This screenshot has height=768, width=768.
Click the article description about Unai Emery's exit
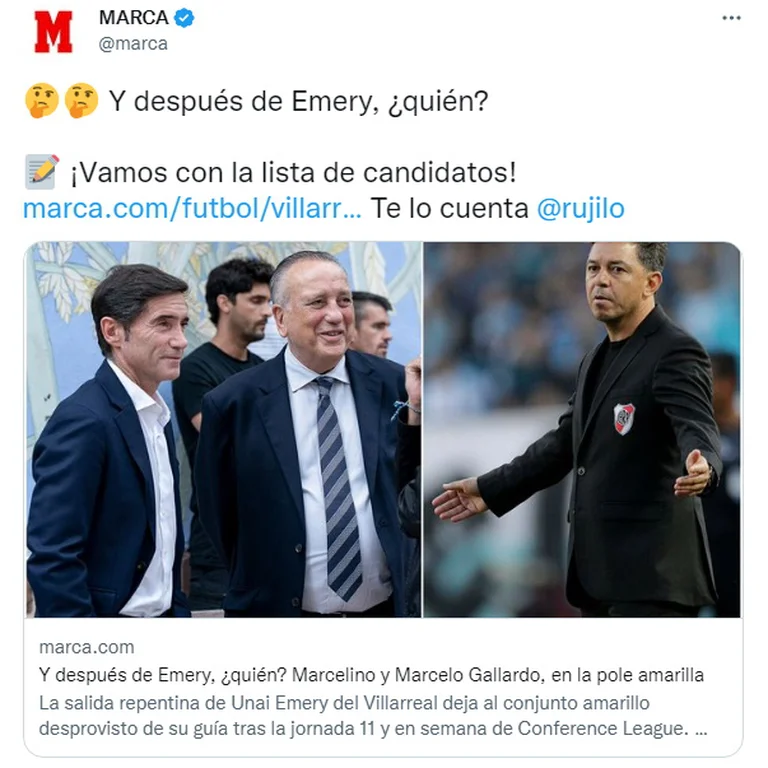[x=373, y=716]
